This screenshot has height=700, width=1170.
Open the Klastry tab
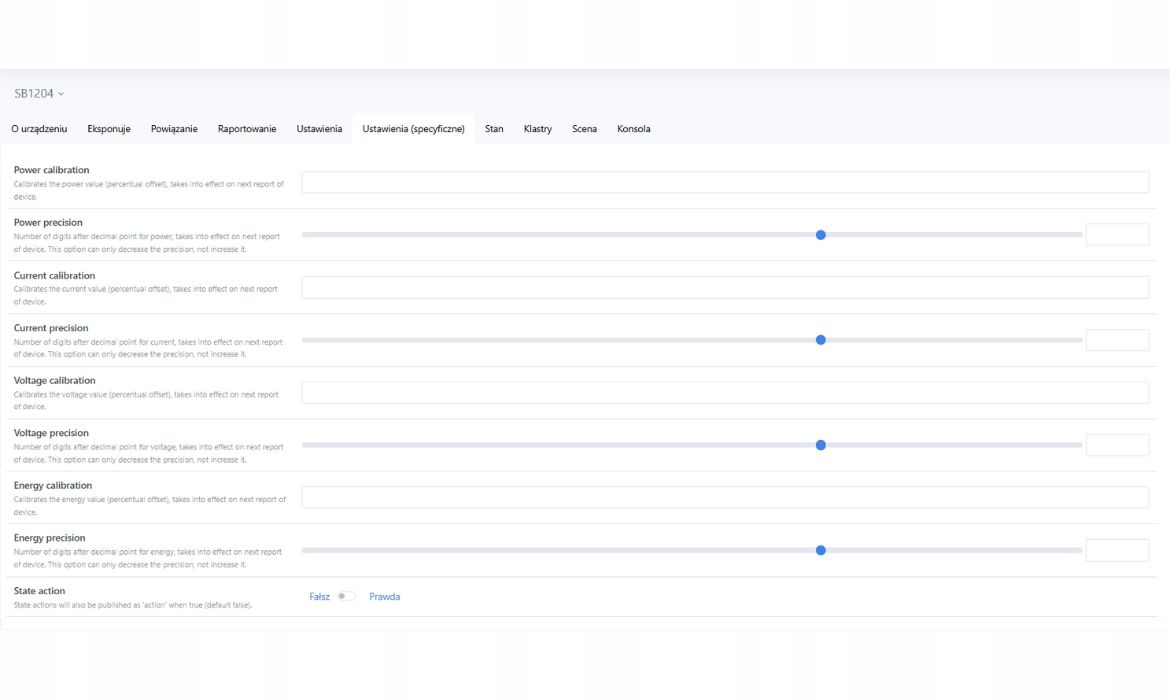coord(537,129)
